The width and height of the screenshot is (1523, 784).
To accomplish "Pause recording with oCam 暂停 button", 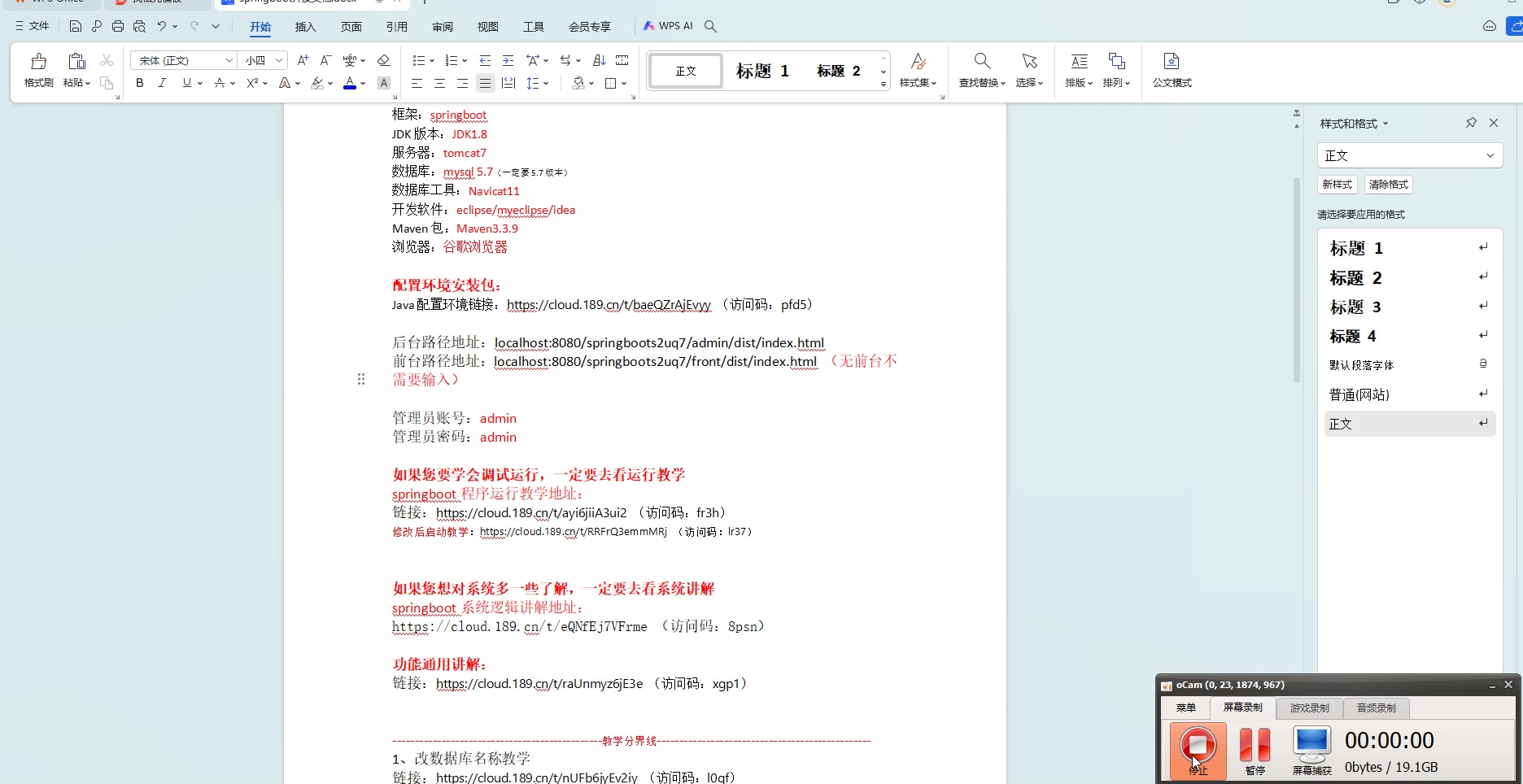I will [x=1255, y=751].
